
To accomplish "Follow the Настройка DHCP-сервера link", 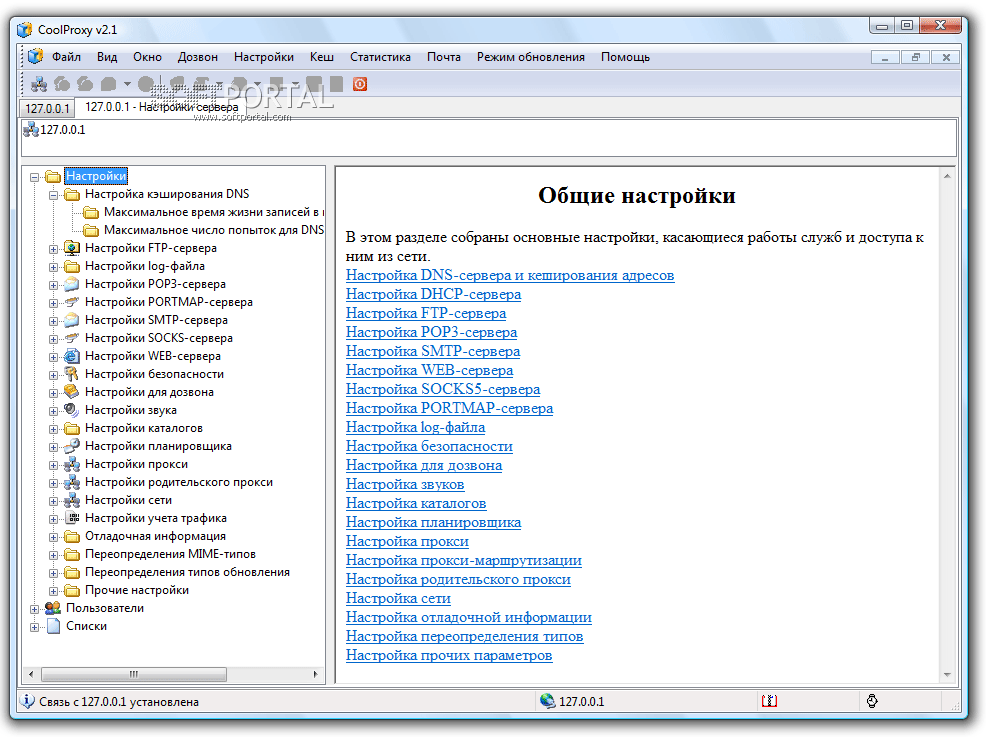I will click(433, 294).
